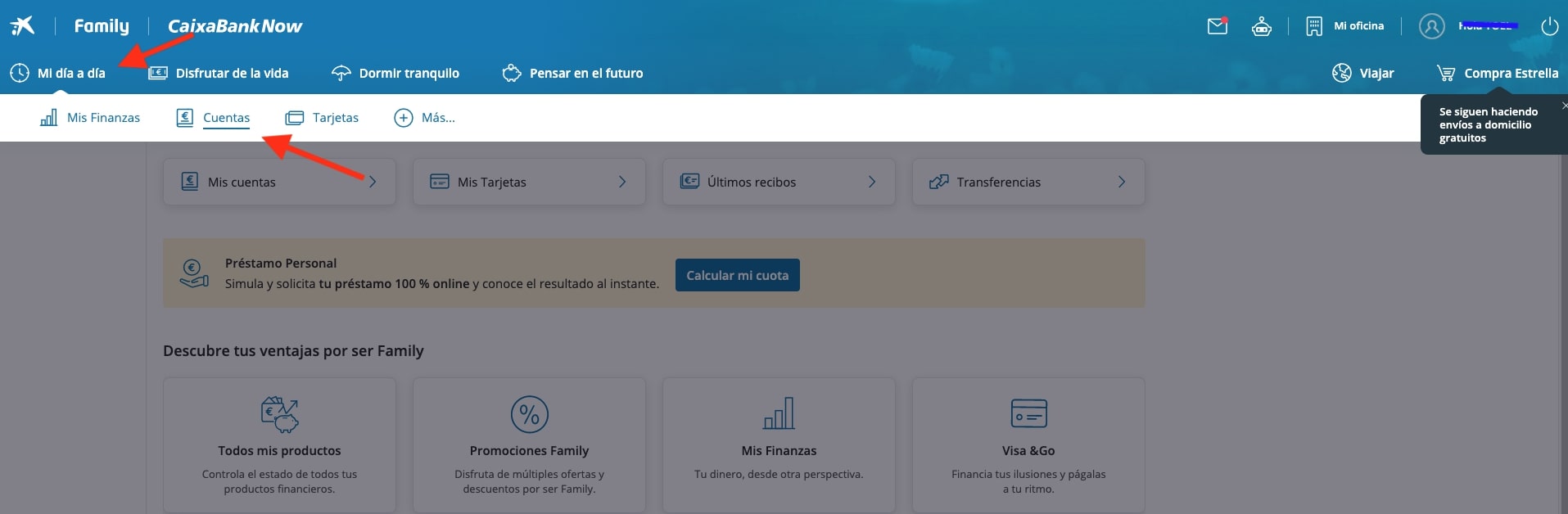This screenshot has width=1568, height=514.
Task: Click the plus circle icon beside Más
Action: coord(404,118)
